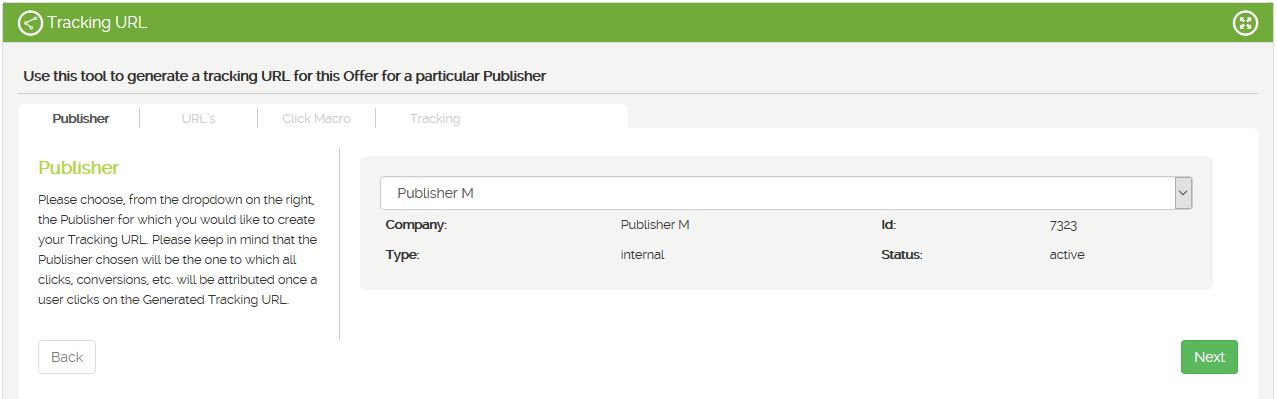Click the green Publisher heading
1277x399 pixels.
pos(78,168)
